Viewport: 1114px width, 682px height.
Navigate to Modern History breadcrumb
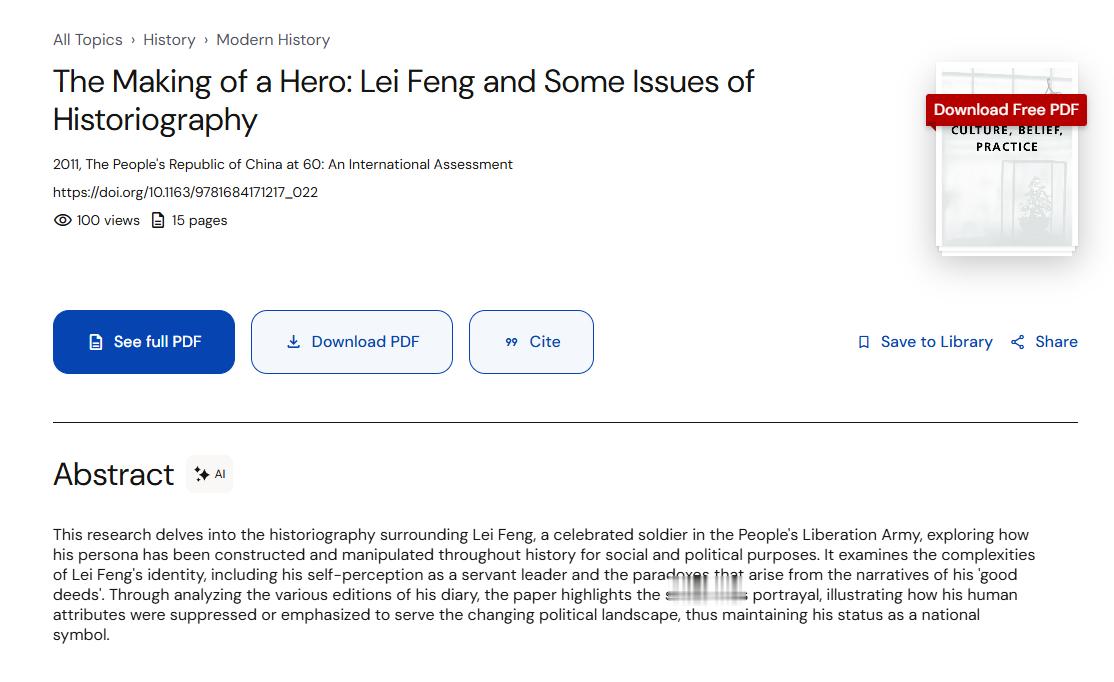click(x=273, y=40)
